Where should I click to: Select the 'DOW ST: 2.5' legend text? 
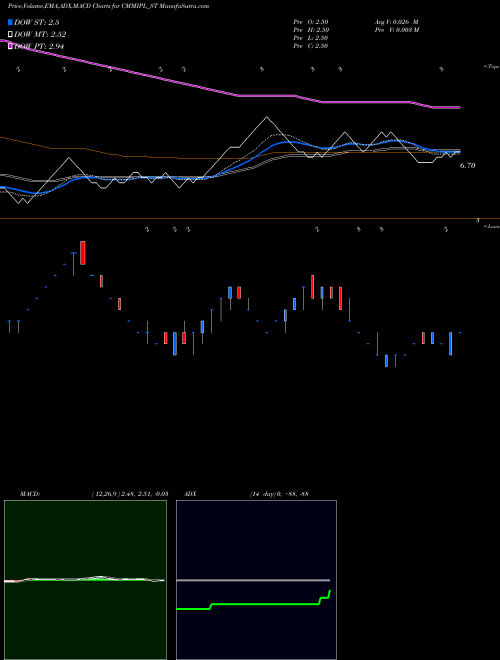[35, 22]
